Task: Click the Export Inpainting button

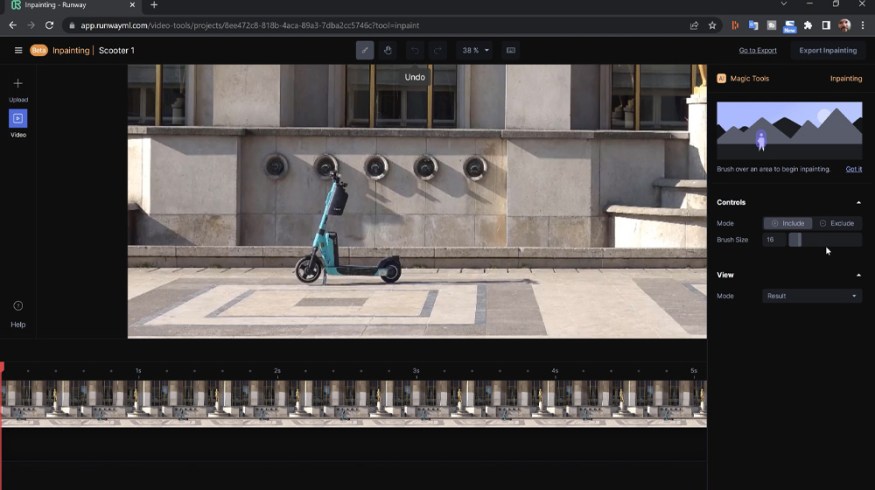Action: coord(827,50)
